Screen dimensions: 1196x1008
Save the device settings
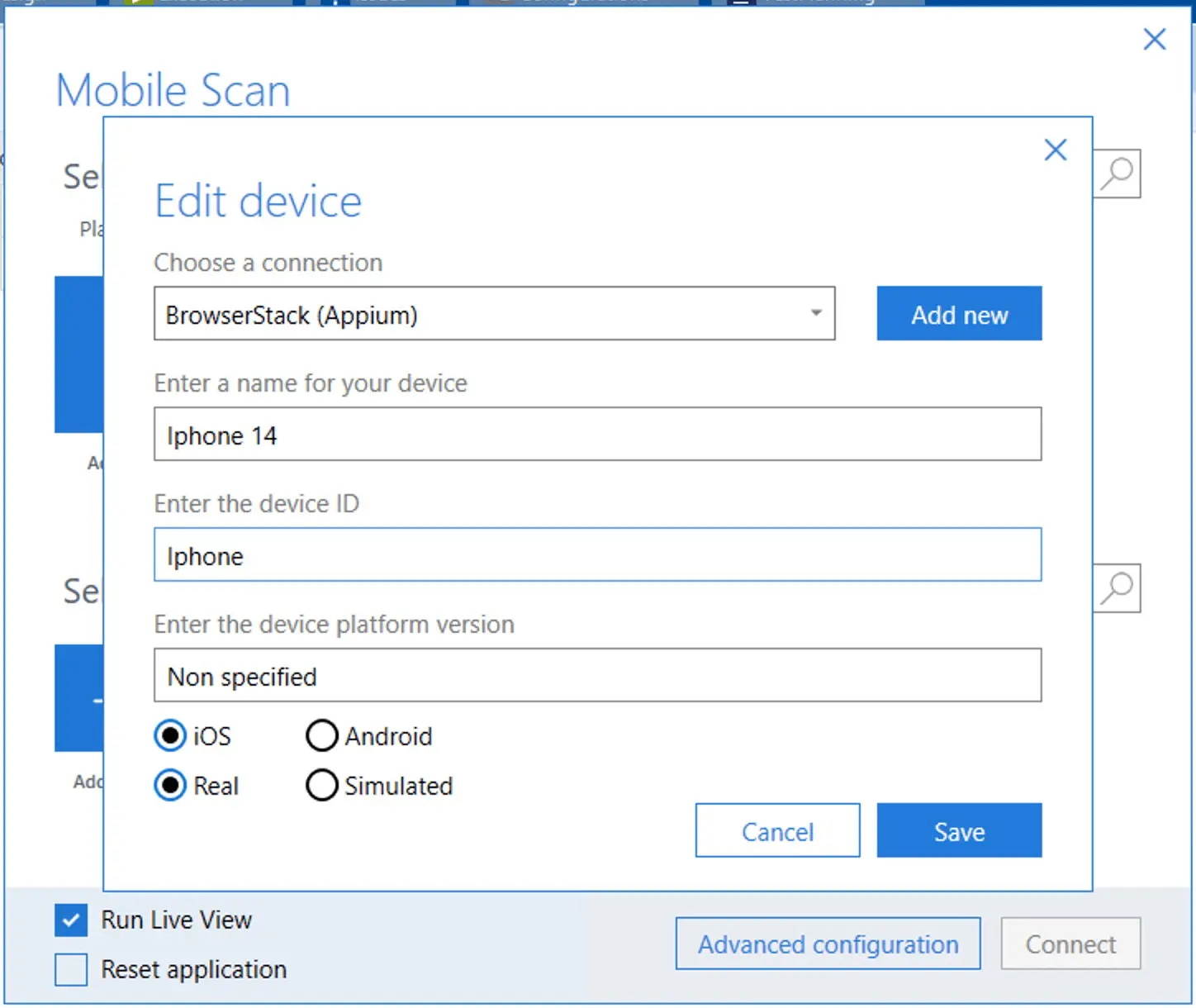click(959, 830)
